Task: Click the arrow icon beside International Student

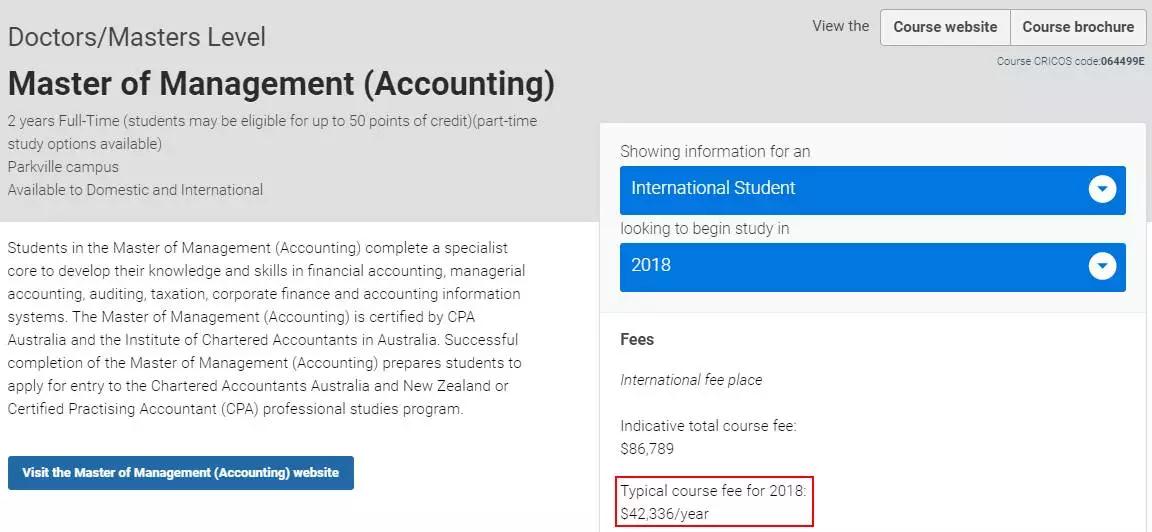Action: [1102, 189]
